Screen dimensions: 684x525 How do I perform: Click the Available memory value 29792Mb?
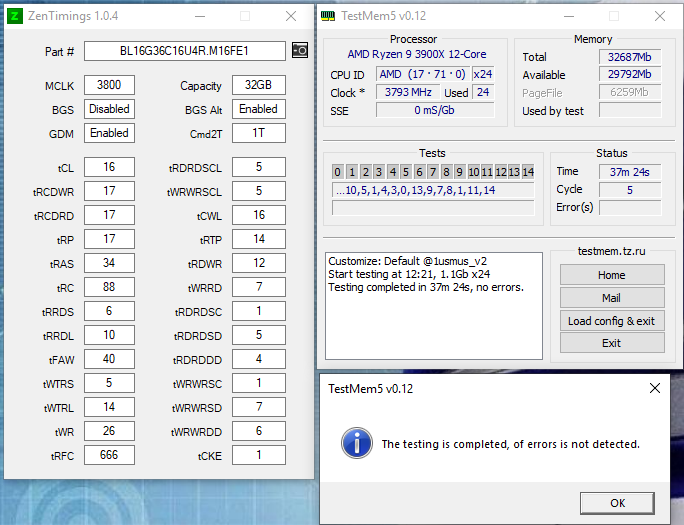630,74
